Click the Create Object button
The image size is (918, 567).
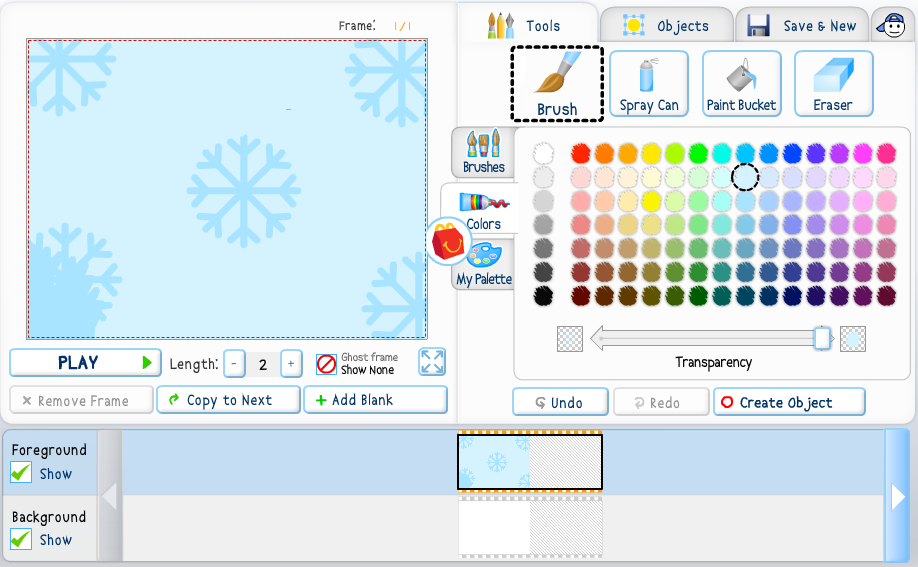[x=788, y=402]
